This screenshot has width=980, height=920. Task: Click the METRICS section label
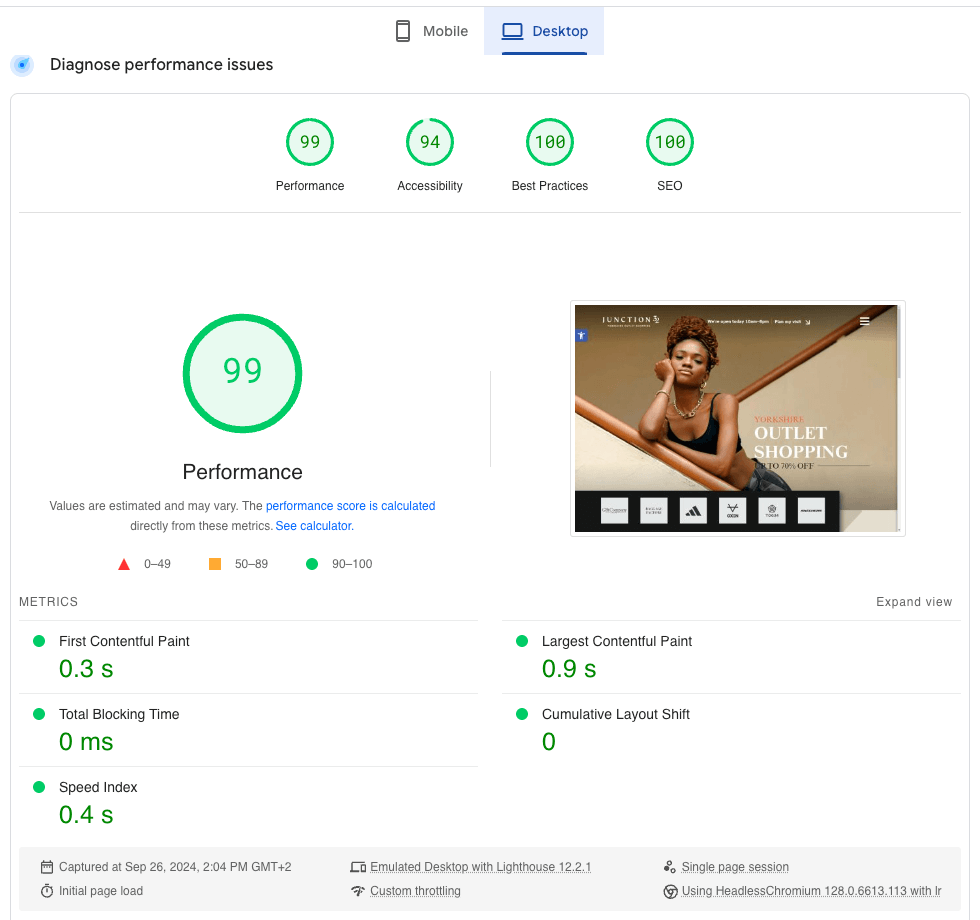49,602
